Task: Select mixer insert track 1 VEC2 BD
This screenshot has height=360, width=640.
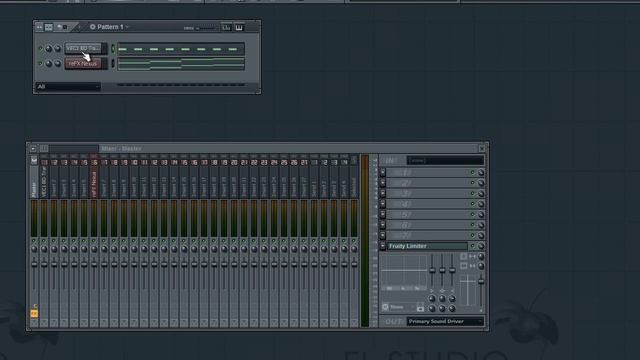Action: coord(44,182)
